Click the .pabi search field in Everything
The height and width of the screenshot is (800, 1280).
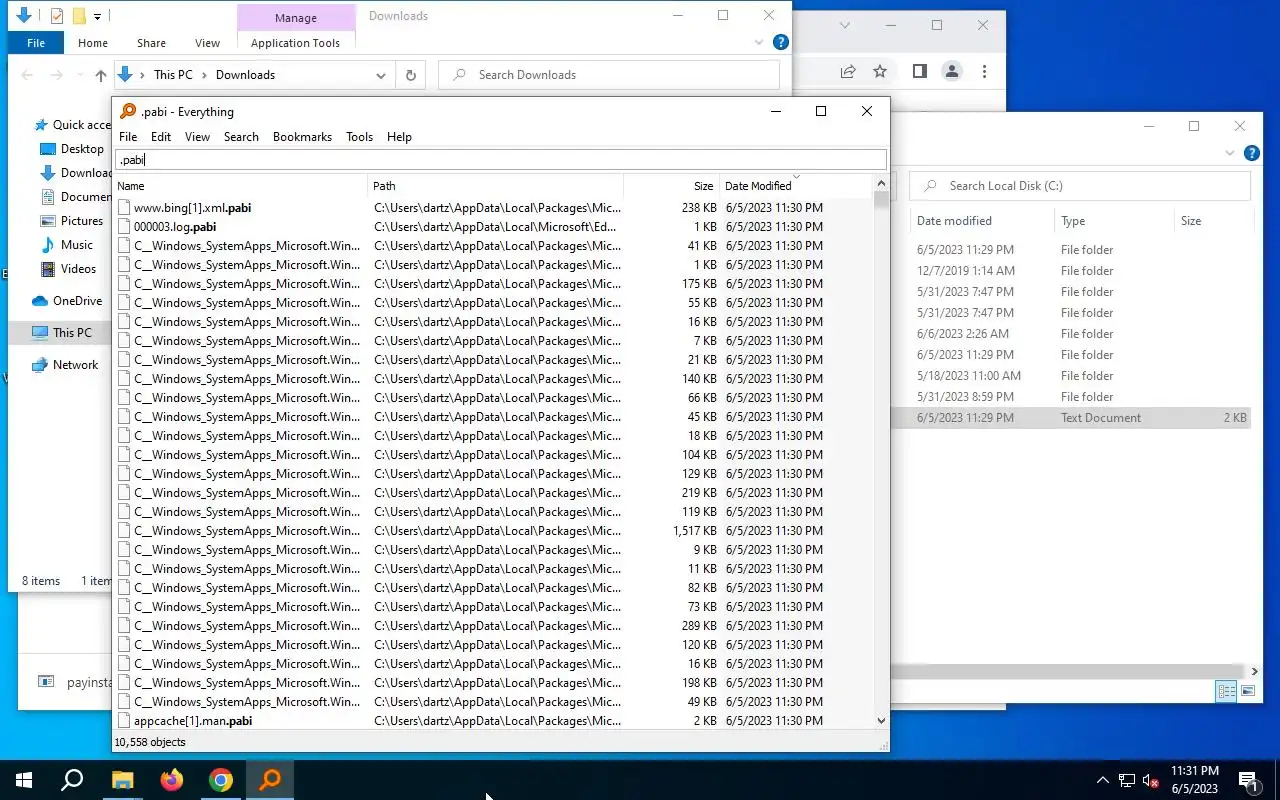[x=501, y=160]
